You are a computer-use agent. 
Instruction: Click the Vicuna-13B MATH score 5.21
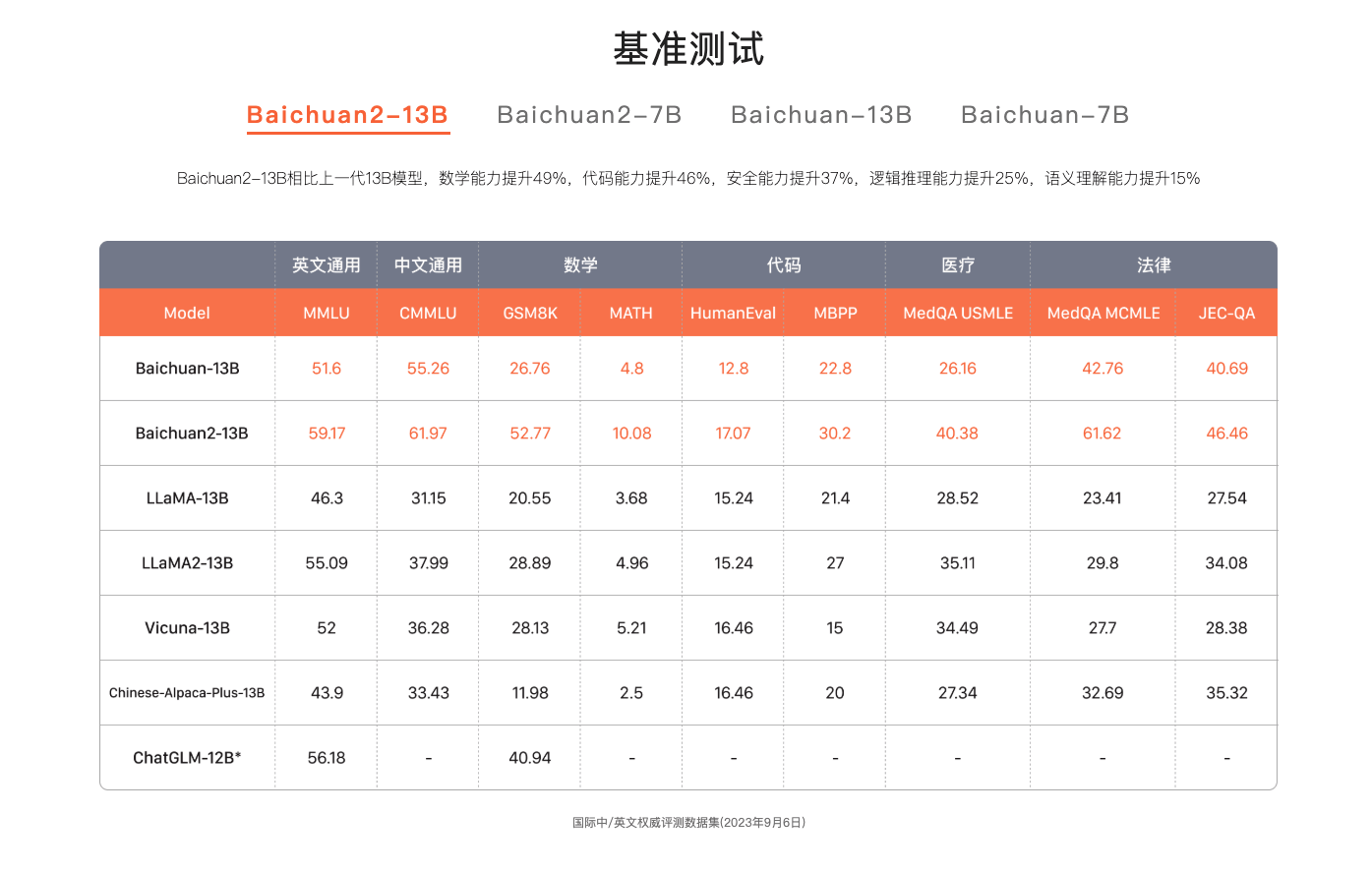point(631,628)
